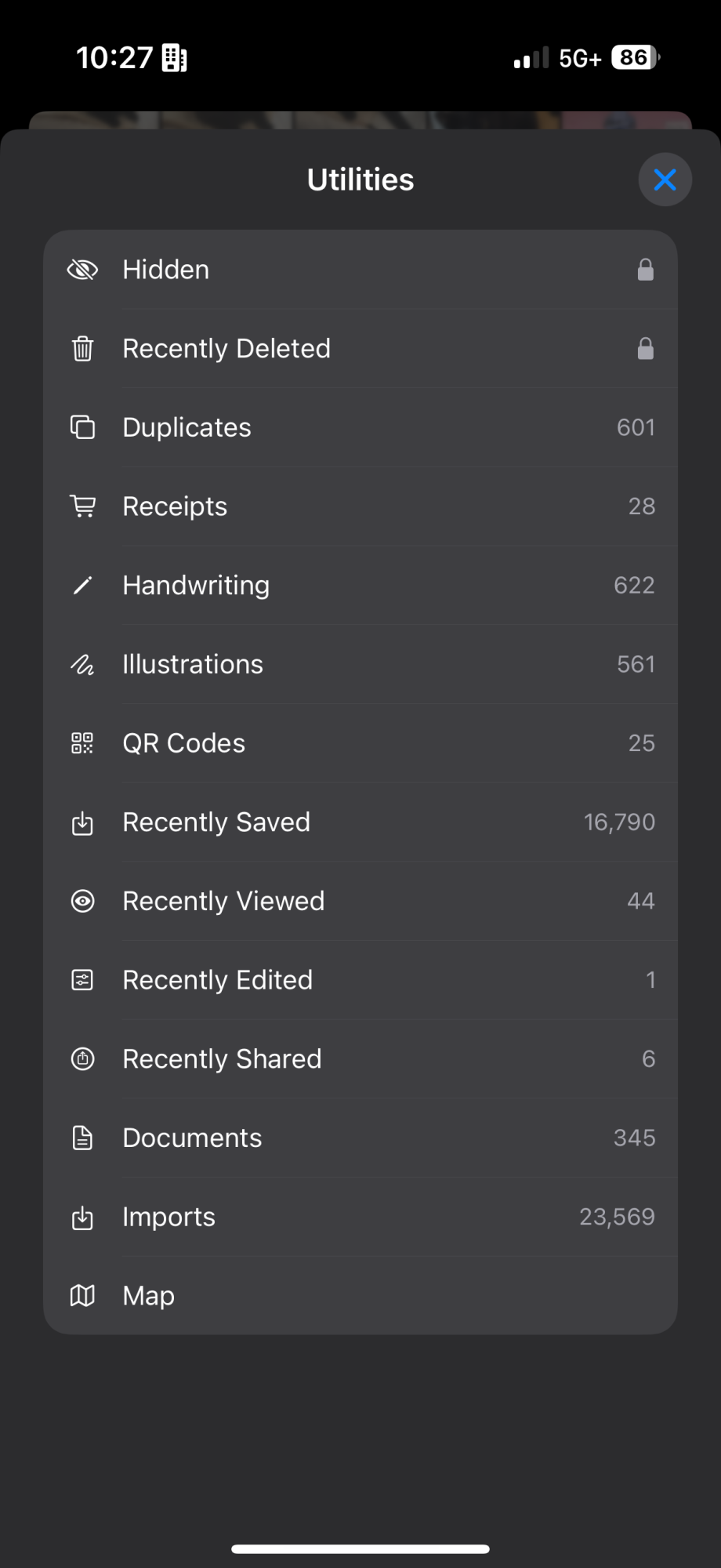The height and width of the screenshot is (1568, 721).
Task: Tap the home indicator bar
Action: click(360, 1549)
